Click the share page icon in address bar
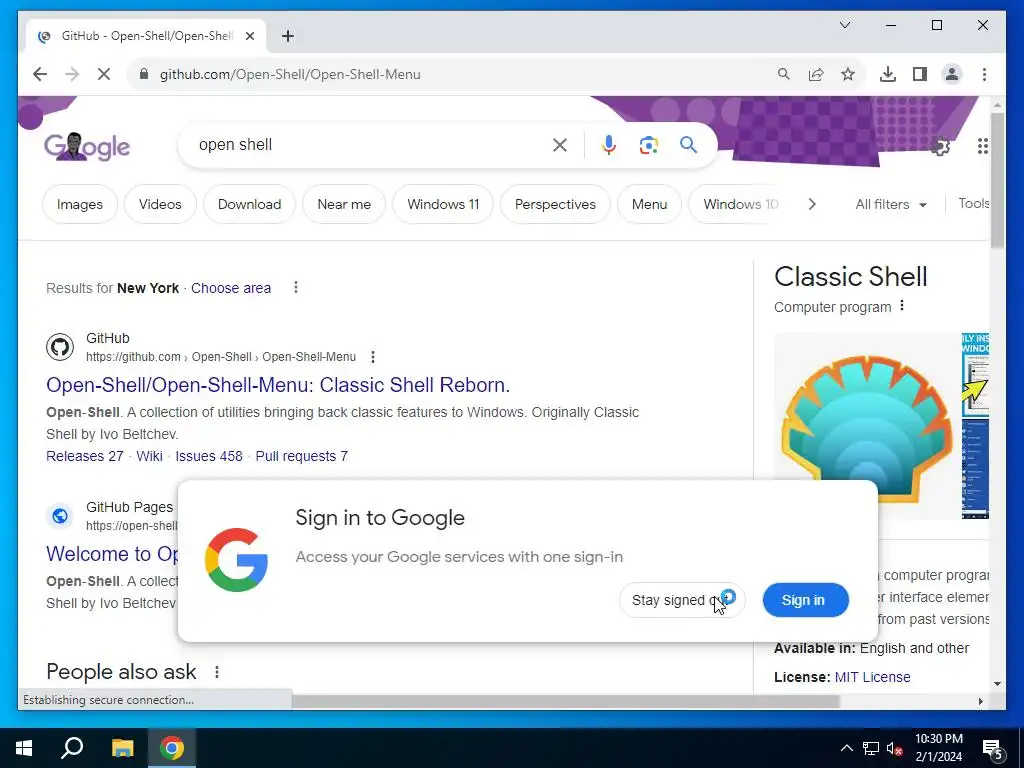 [x=816, y=74]
